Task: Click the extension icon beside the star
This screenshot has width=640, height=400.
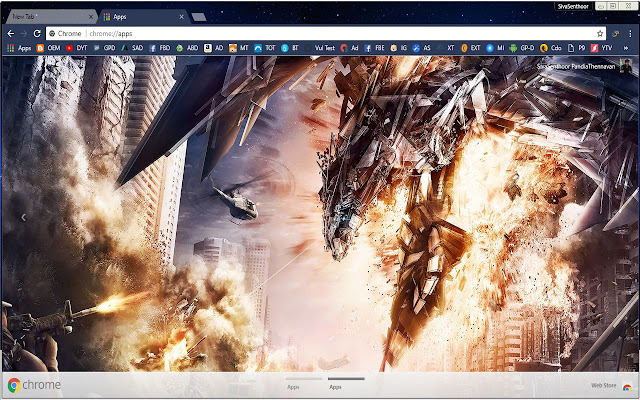Action: [615, 33]
